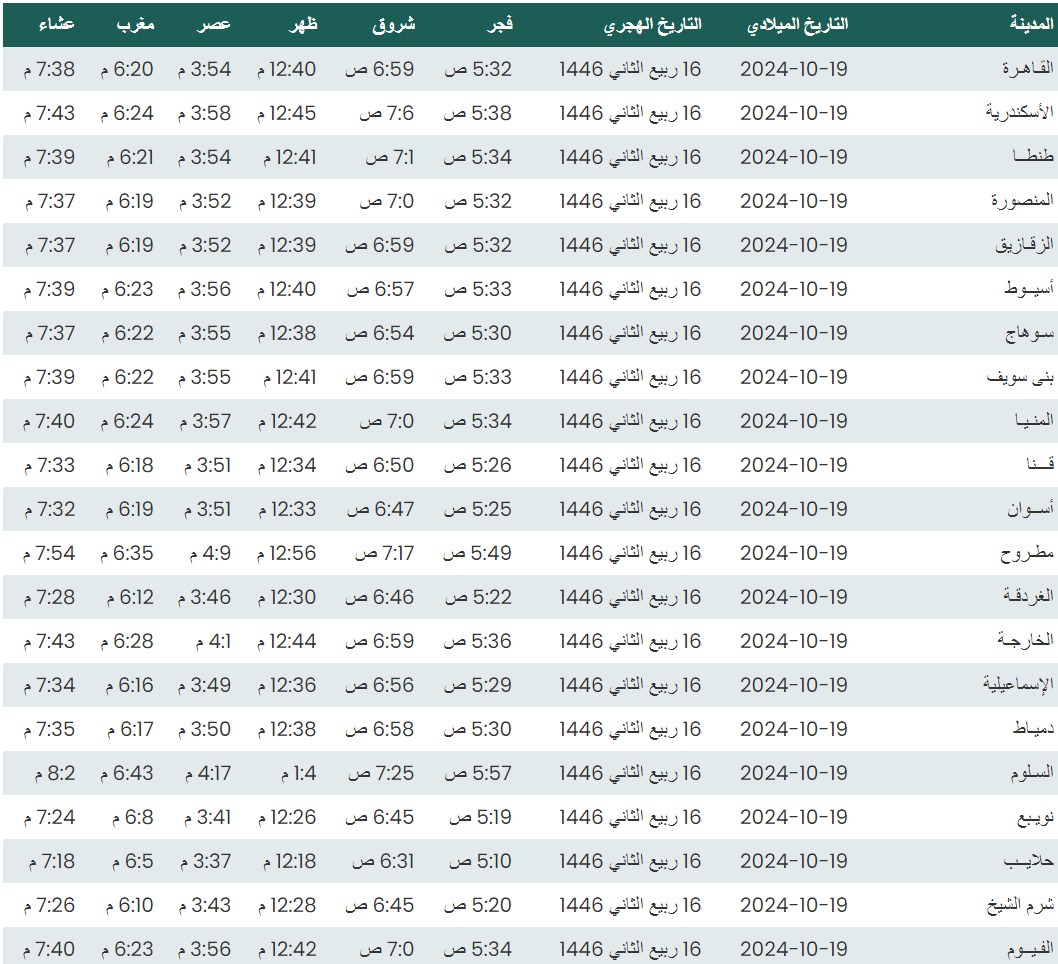
Task: Select the فجر column header
Action: (x=499, y=25)
